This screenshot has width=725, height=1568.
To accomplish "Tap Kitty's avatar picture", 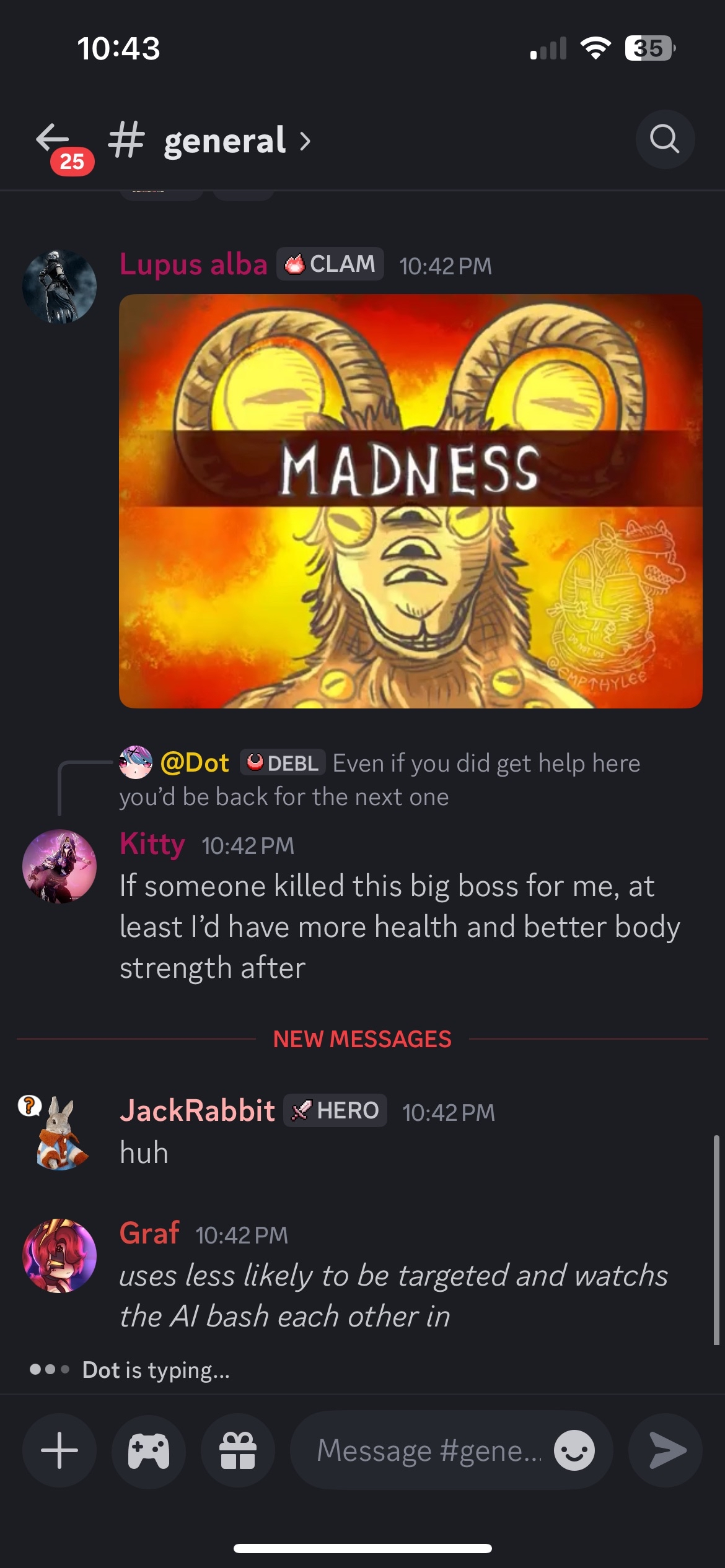I will coord(59,866).
